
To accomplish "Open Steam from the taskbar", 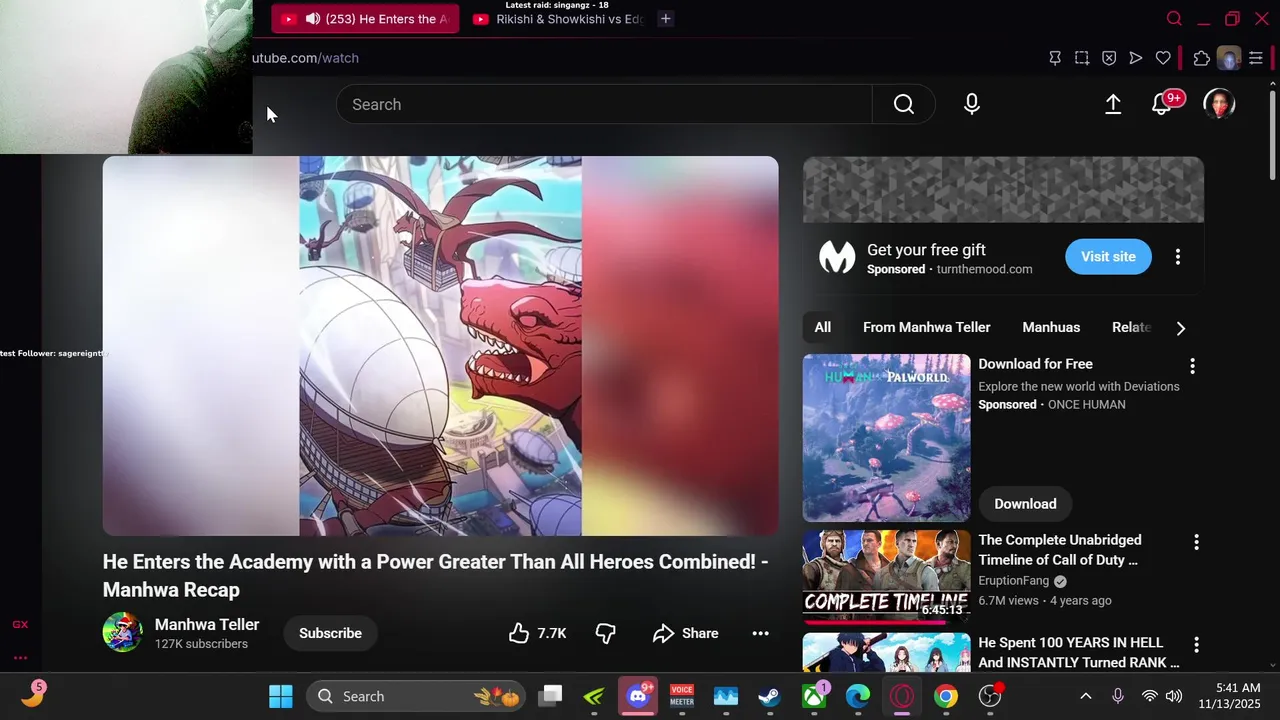I will tap(769, 696).
